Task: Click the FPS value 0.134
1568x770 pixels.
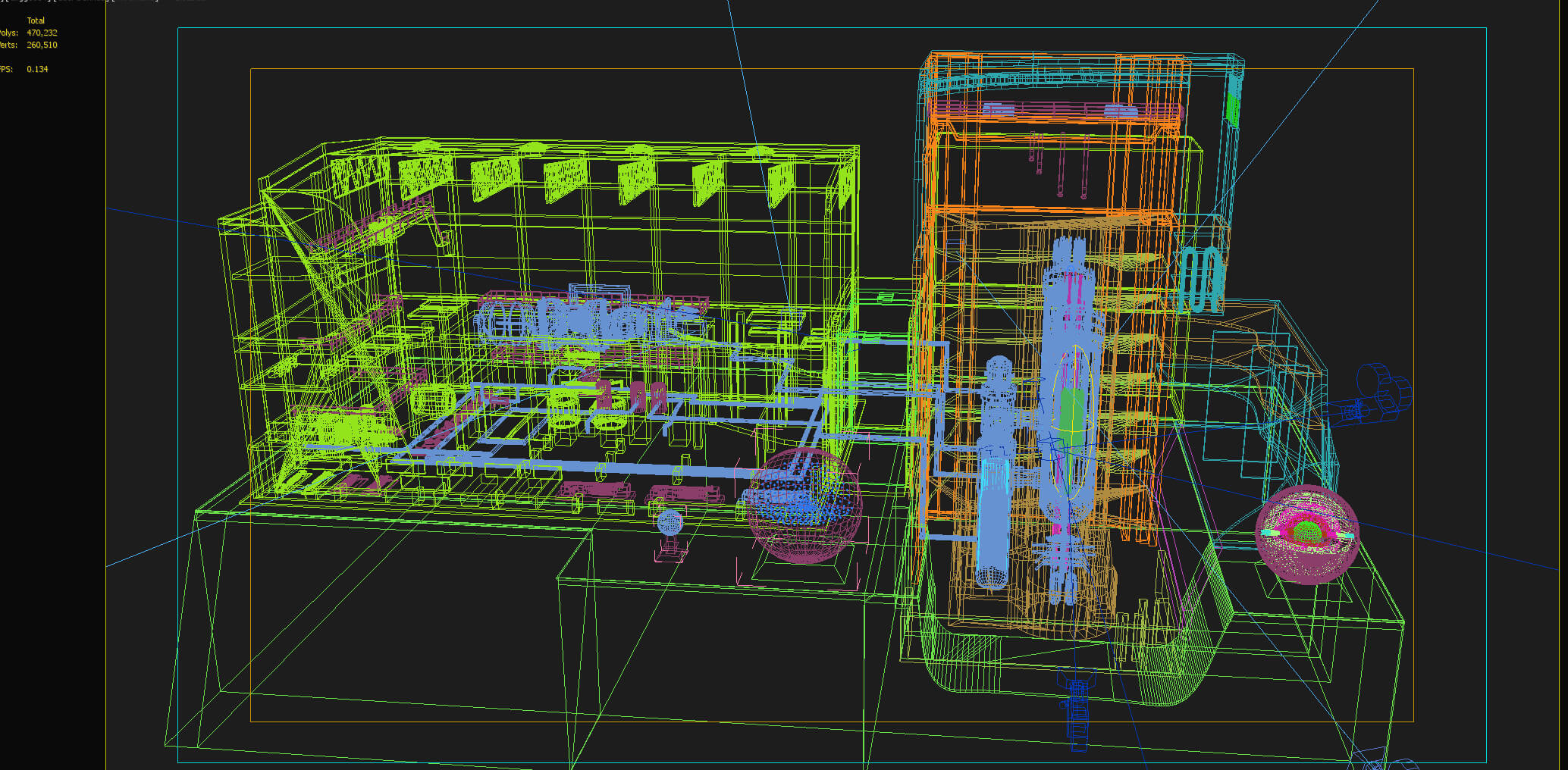Action: click(x=37, y=69)
